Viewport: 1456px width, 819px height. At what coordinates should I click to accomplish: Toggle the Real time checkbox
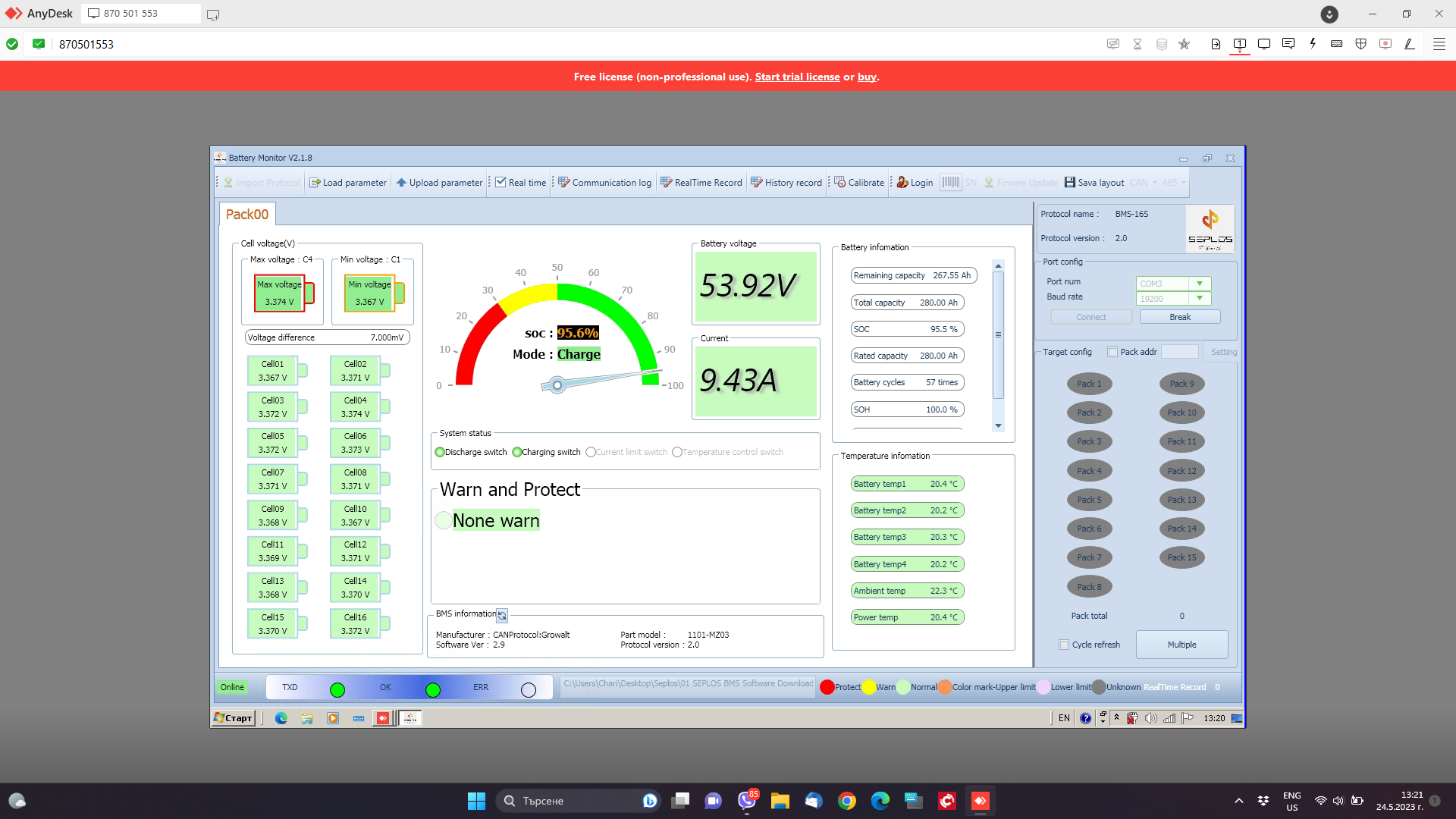click(x=500, y=183)
